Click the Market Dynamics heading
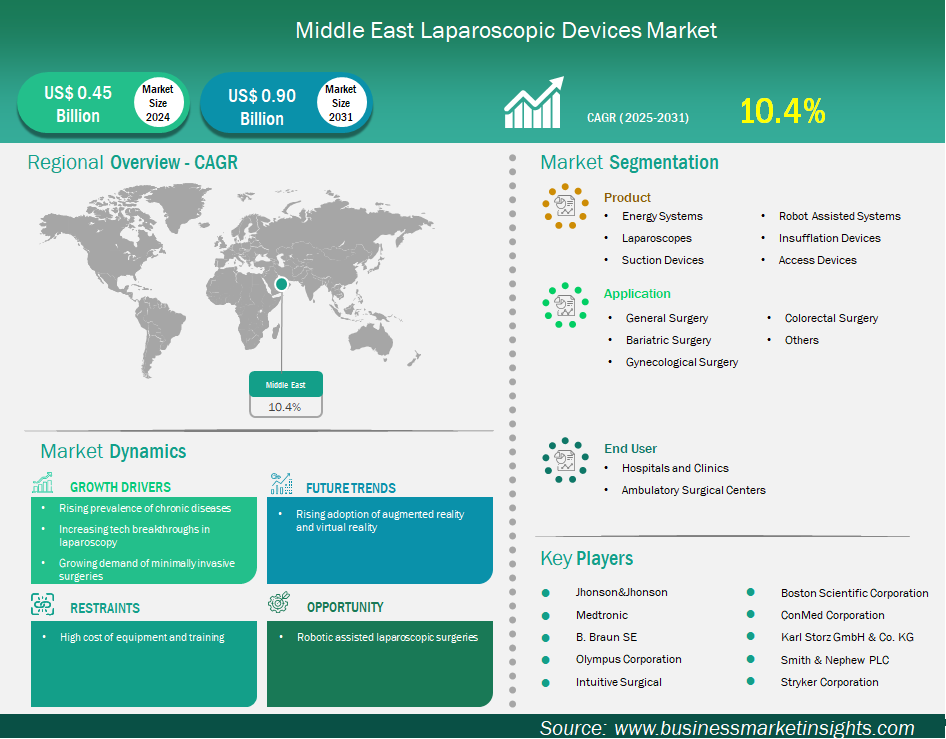The height and width of the screenshot is (739, 946). (x=113, y=451)
